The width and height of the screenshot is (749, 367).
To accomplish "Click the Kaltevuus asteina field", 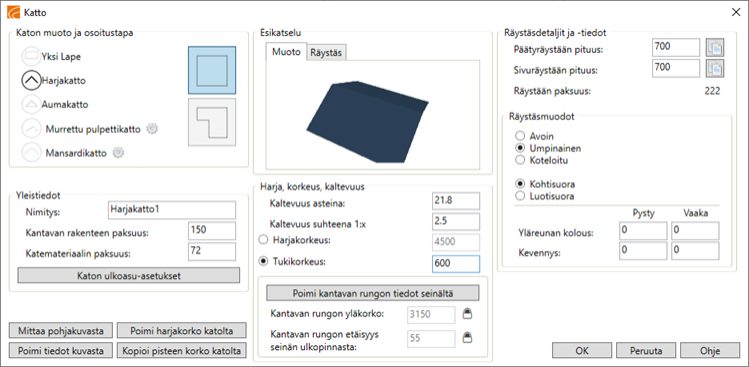I will pos(456,201).
